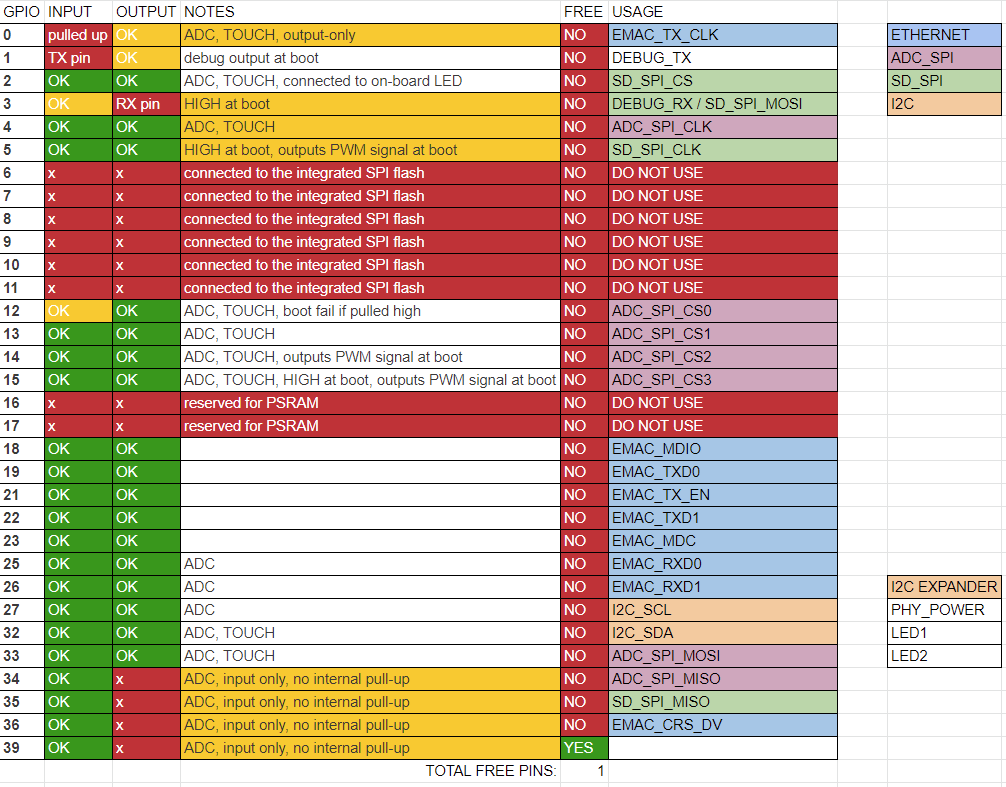Select the EMAC_TX_CLK usage cell
The height and width of the screenshot is (787, 1006).
722,35
